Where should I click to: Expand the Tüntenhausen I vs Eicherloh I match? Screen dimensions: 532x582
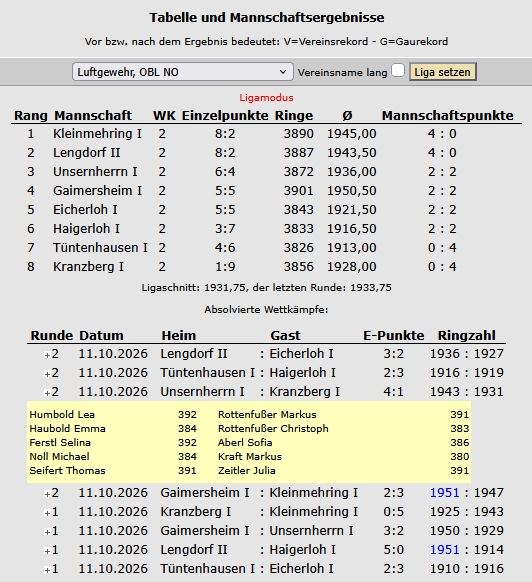tap(47, 570)
